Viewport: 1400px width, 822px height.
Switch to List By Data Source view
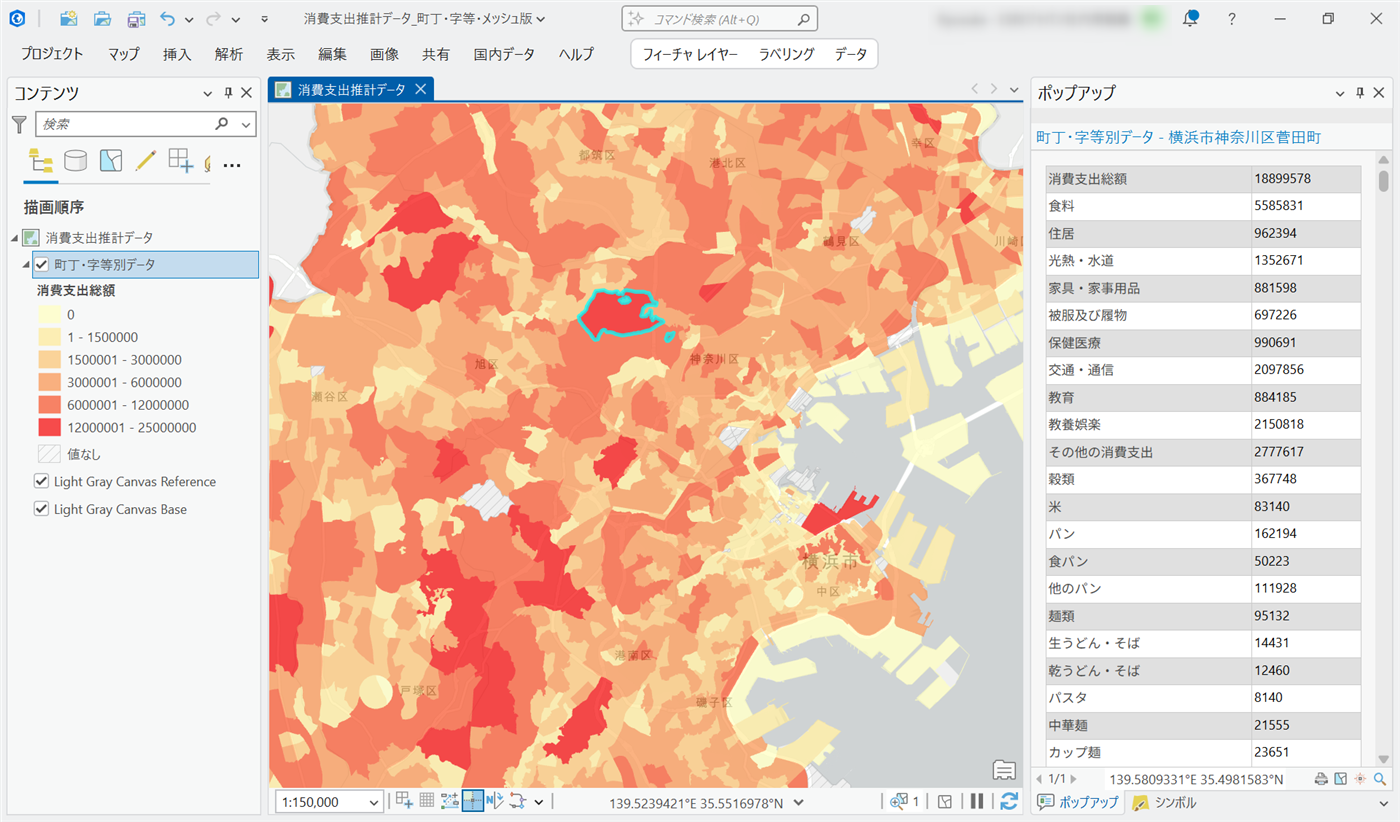tap(75, 161)
